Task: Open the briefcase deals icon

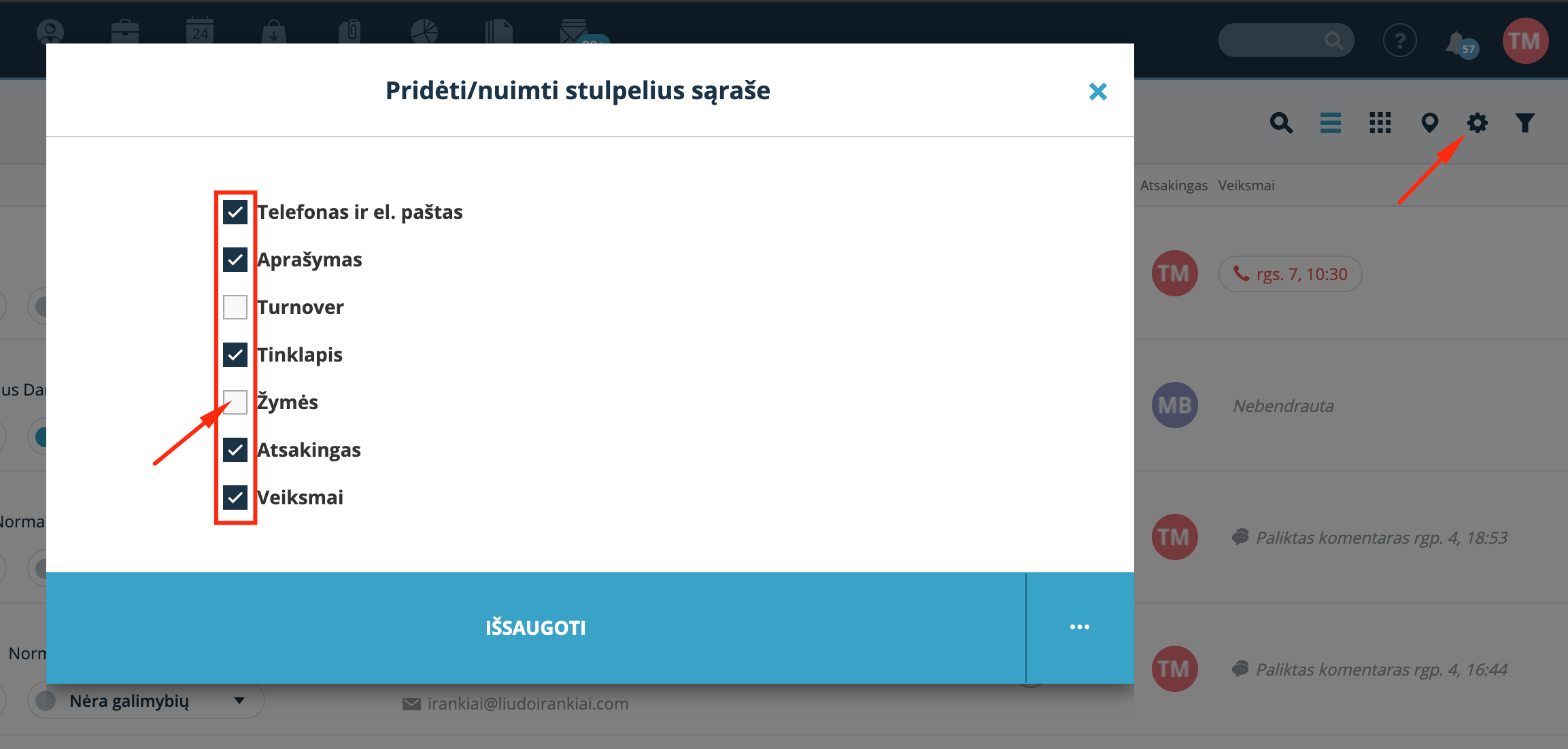Action: coord(125,31)
